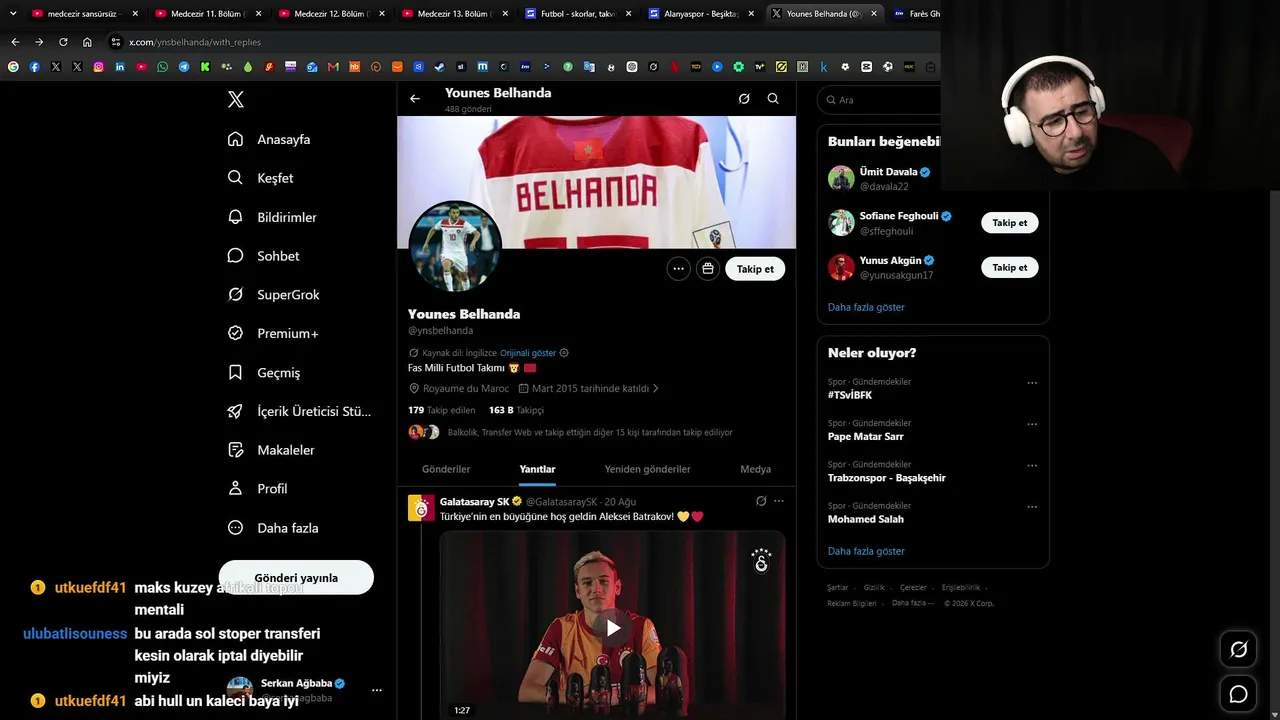Switch to the Gönderiler tab
This screenshot has height=720, width=1280.
(x=446, y=469)
